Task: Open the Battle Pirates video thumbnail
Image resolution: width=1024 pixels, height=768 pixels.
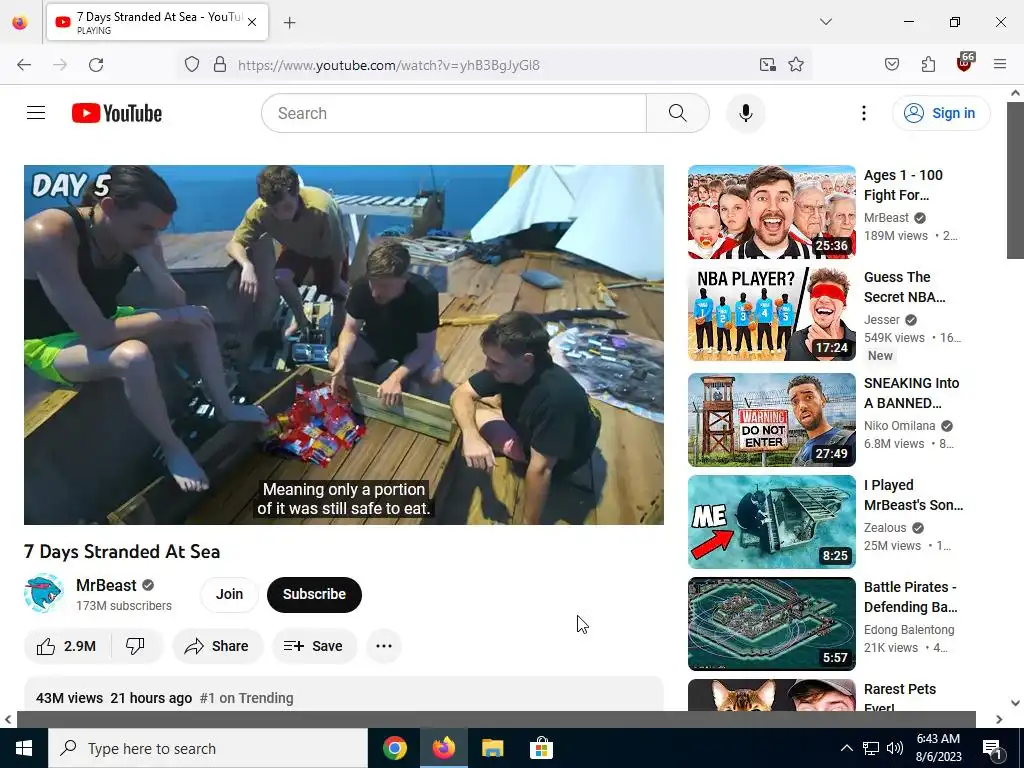Action: [x=771, y=624]
